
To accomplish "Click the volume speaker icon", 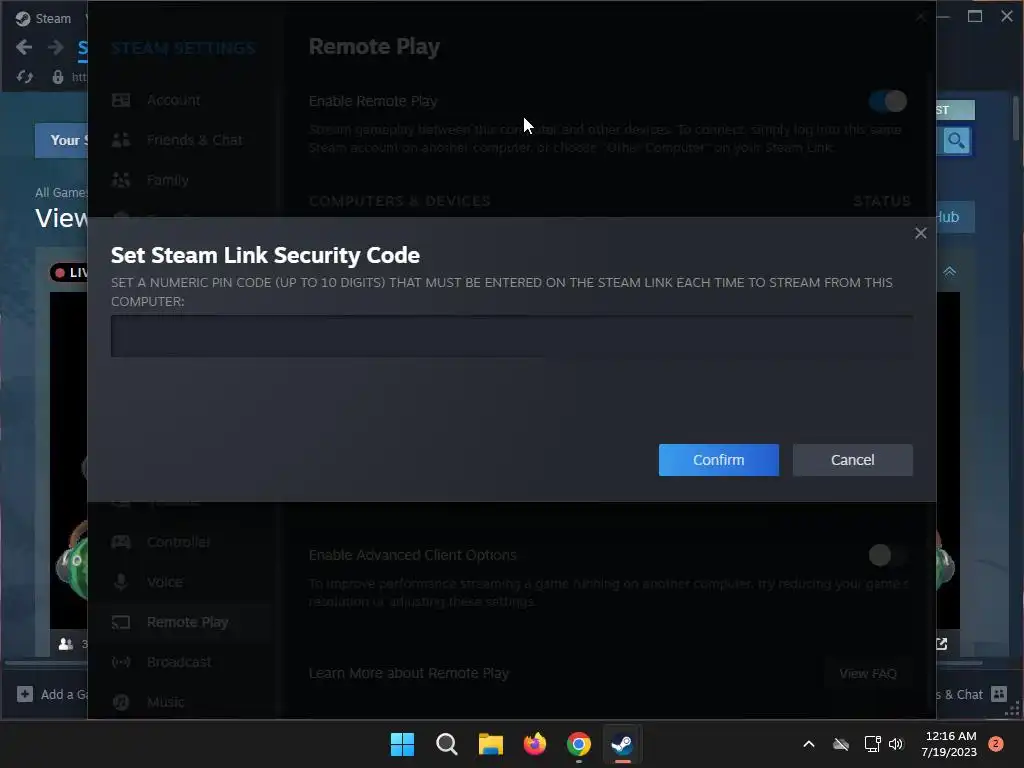I will coord(896,744).
